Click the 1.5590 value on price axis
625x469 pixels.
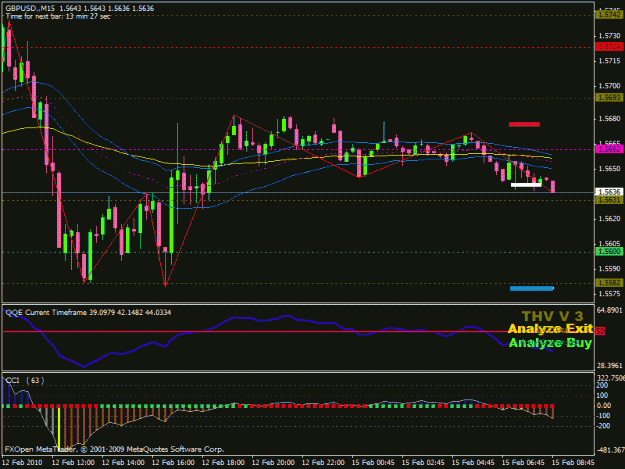609,269
